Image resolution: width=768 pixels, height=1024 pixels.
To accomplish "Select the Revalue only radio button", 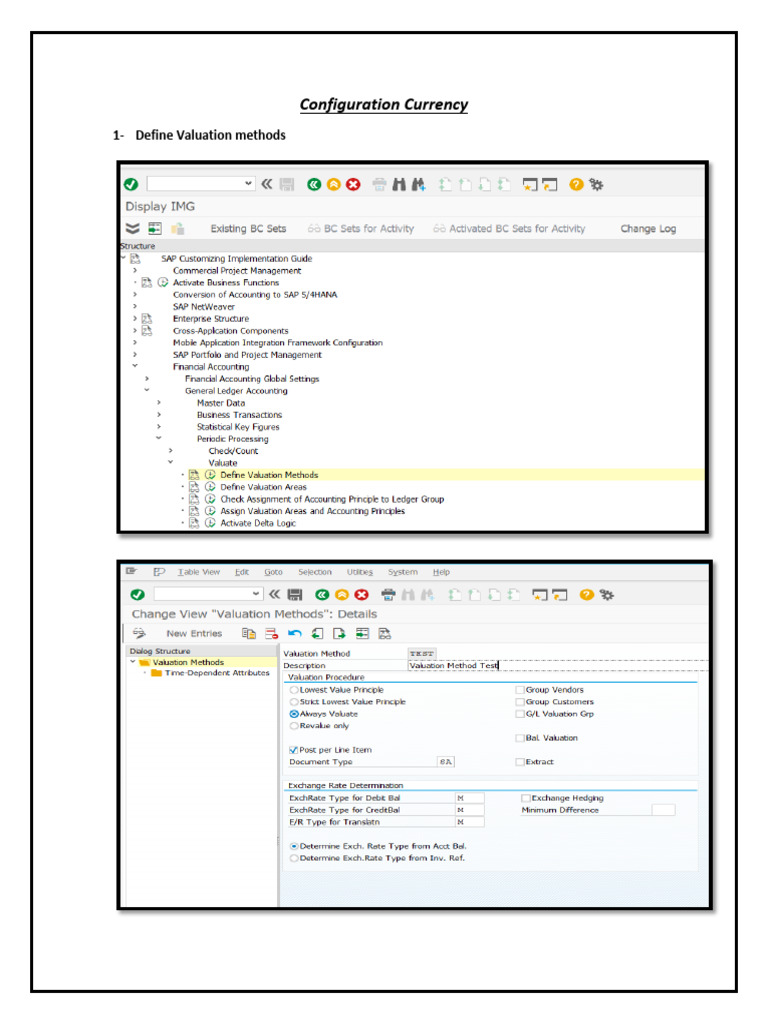I will click(x=294, y=726).
